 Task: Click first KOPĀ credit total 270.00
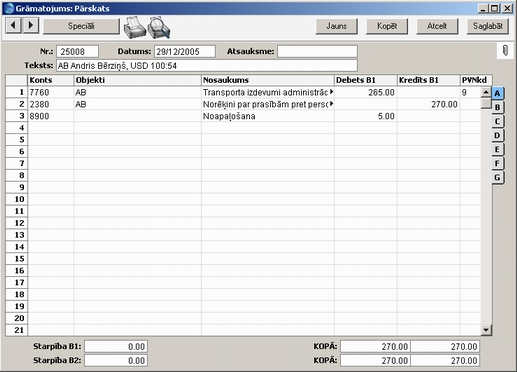tap(445, 347)
